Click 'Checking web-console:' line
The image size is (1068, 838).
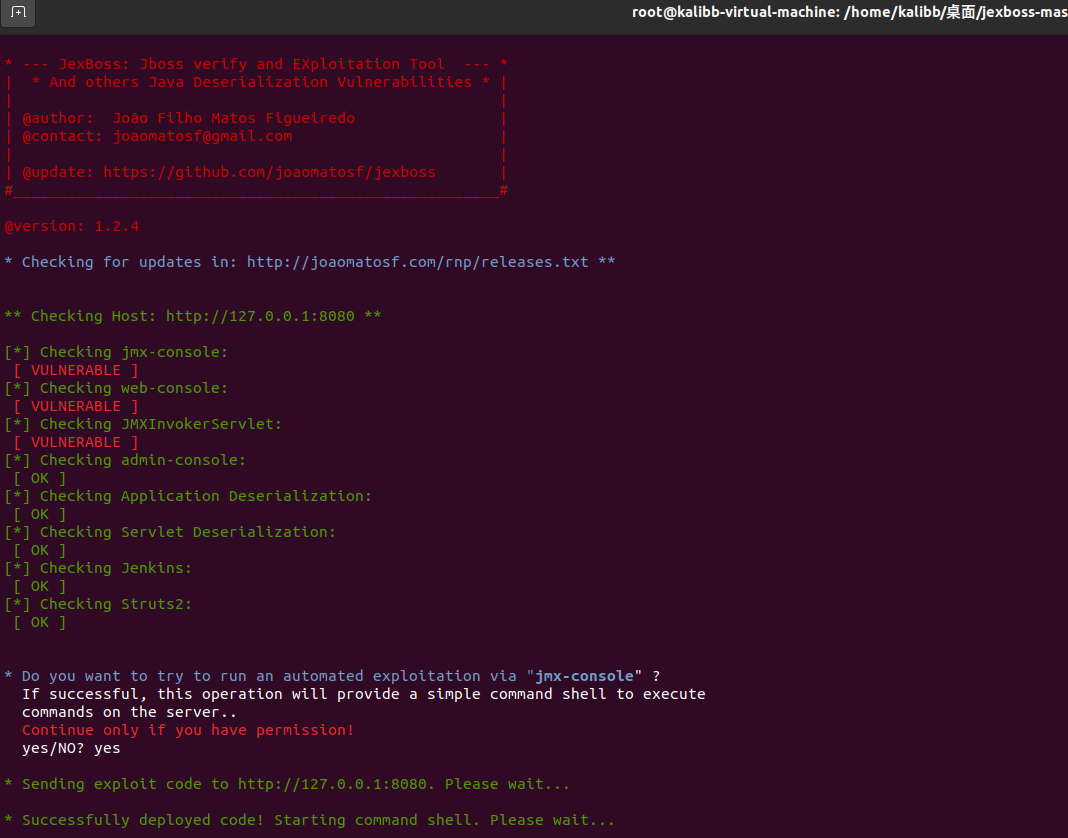116,388
